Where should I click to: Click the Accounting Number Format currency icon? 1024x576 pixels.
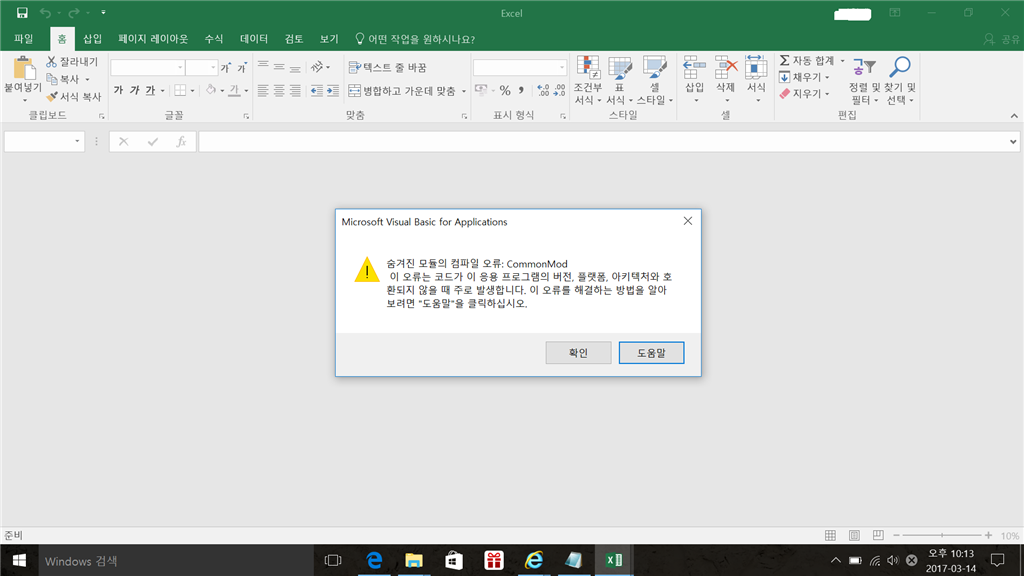point(481,91)
